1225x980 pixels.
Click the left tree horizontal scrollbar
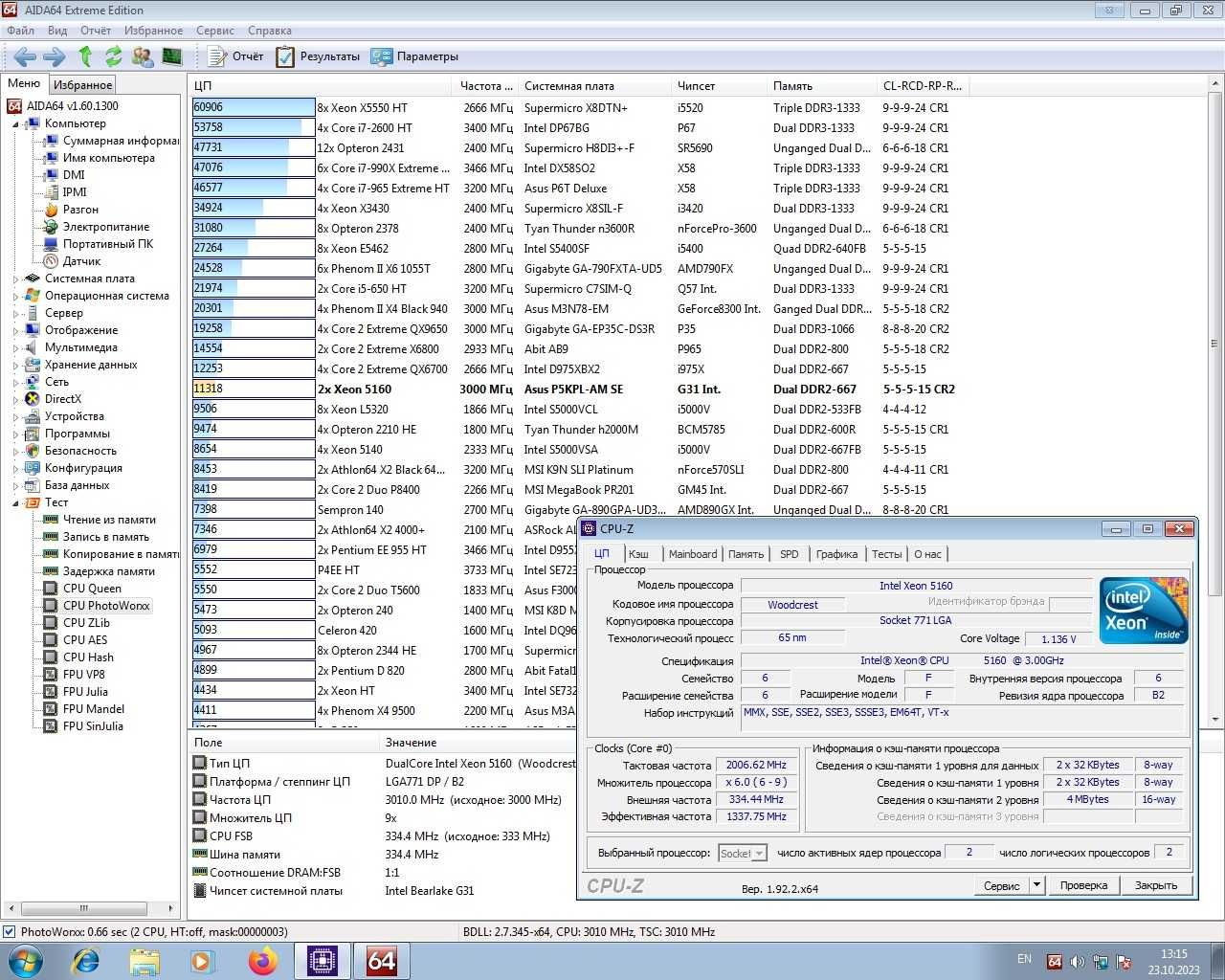[90, 907]
